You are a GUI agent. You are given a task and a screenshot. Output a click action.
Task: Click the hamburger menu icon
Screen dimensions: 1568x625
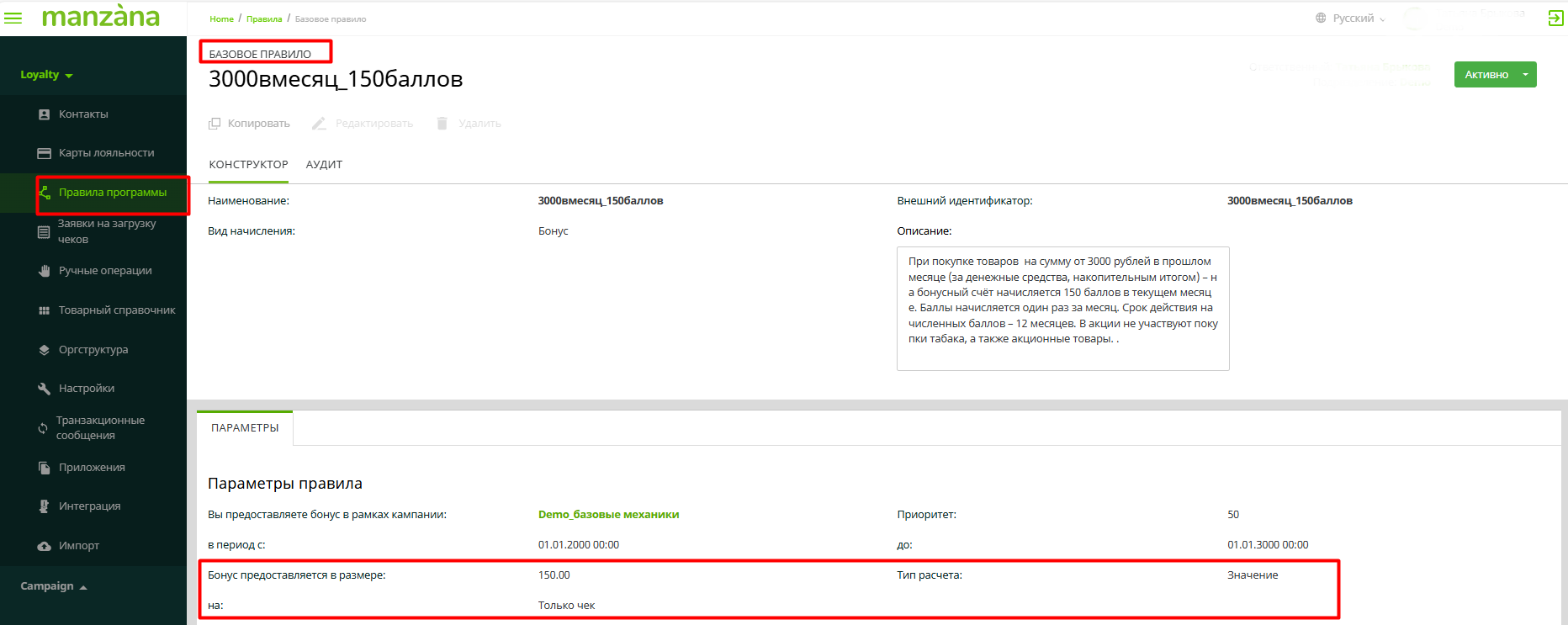pyautogui.click(x=13, y=18)
